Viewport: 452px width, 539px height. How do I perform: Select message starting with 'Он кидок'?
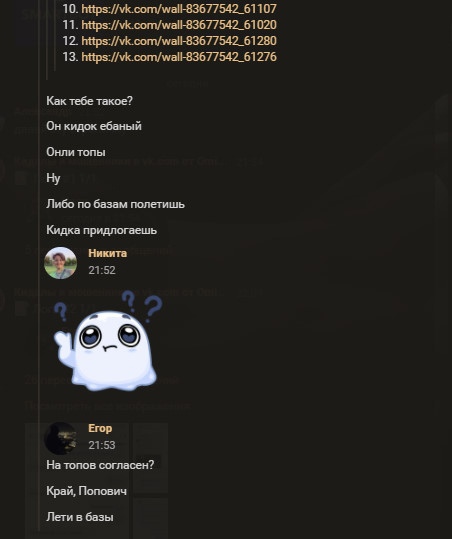pyautogui.click(x=94, y=126)
